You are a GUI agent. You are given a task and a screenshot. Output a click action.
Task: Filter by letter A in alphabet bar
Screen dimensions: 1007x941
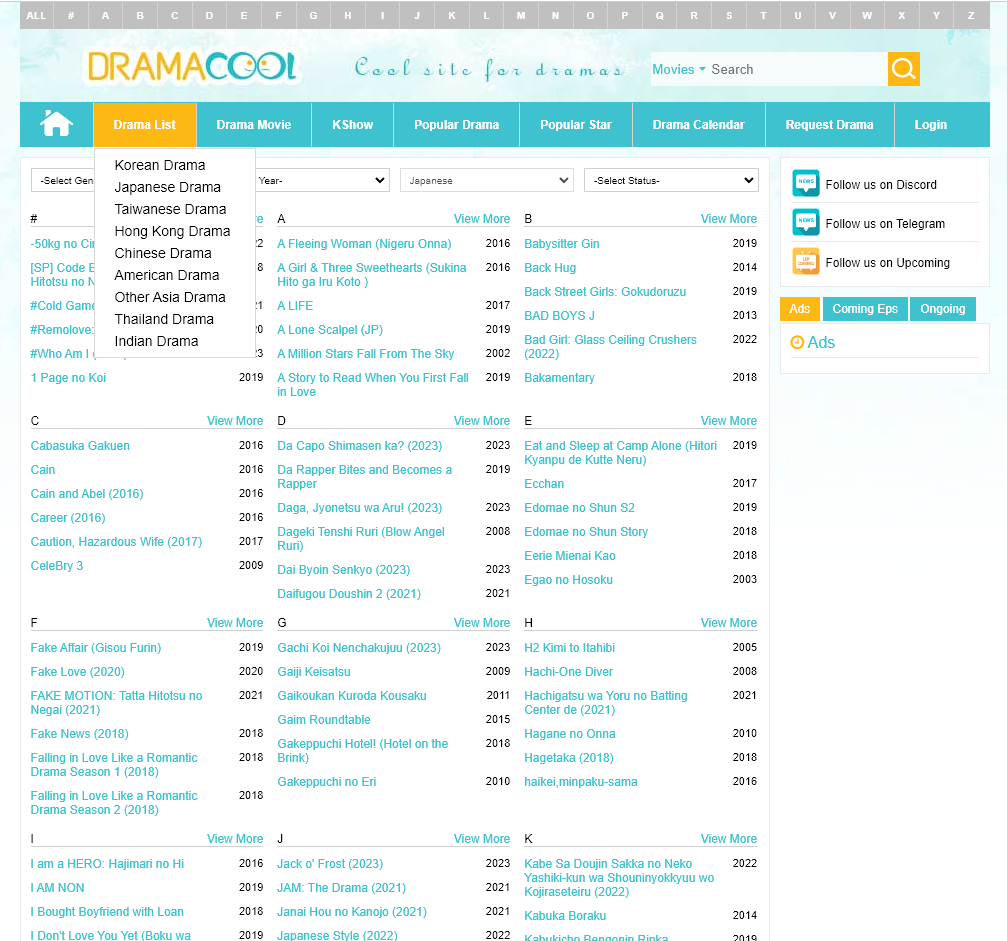point(105,15)
